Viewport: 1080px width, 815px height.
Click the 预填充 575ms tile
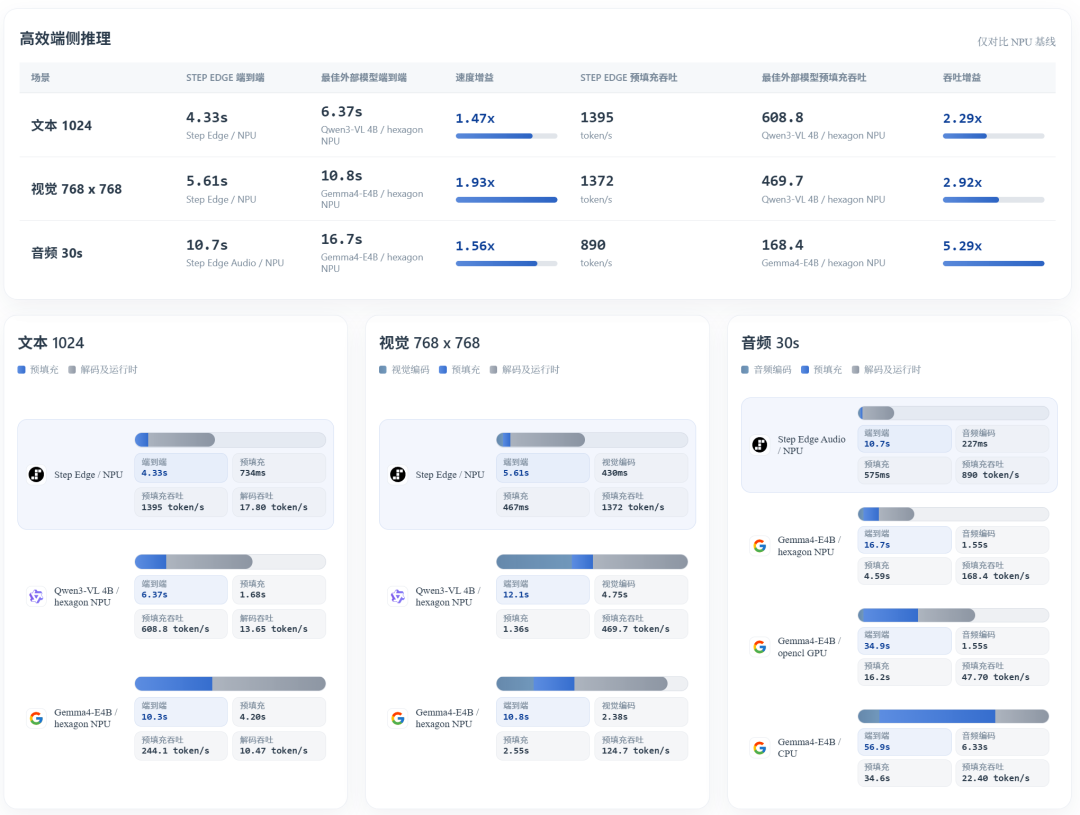904,470
